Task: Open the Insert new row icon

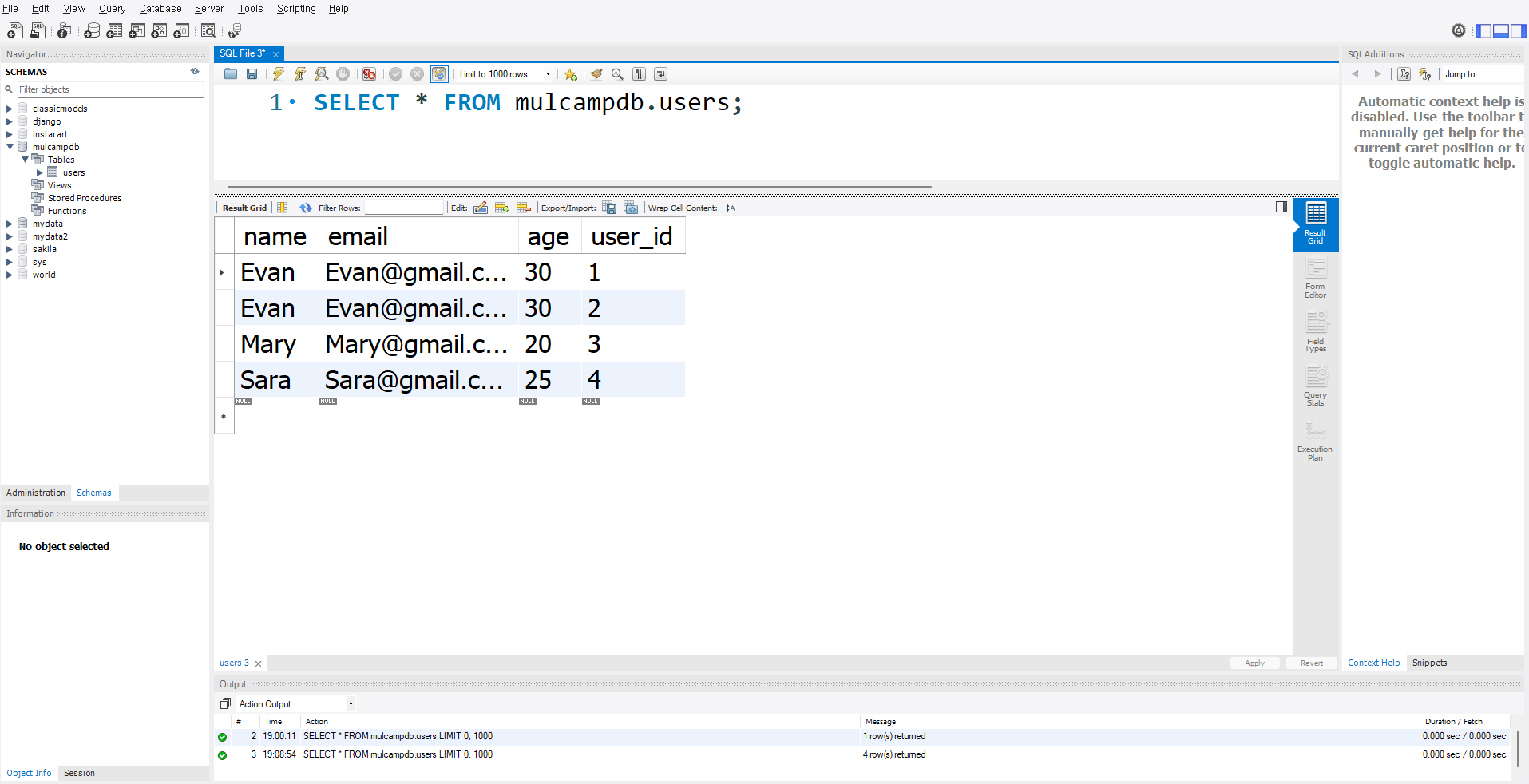Action: coord(502,208)
